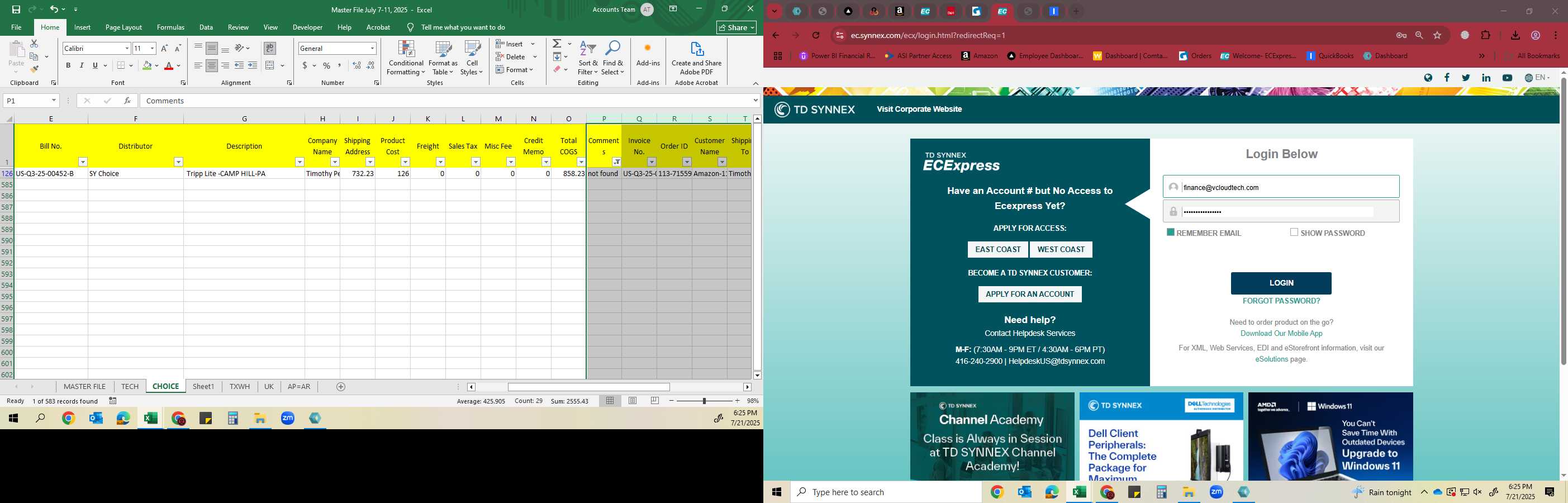Click the EAST COAST button
Viewport: 1568px width, 503px height.
pyautogui.click(x=997, y=249)
